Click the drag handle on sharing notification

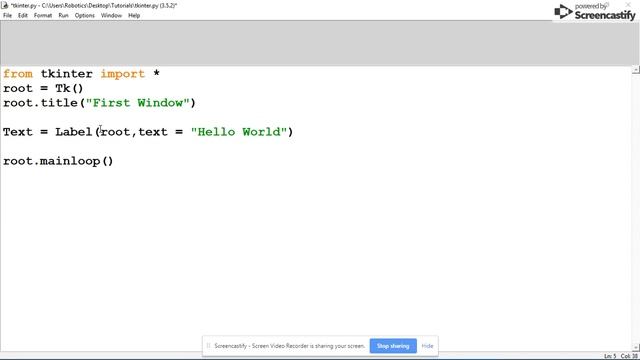click(208, 346)
